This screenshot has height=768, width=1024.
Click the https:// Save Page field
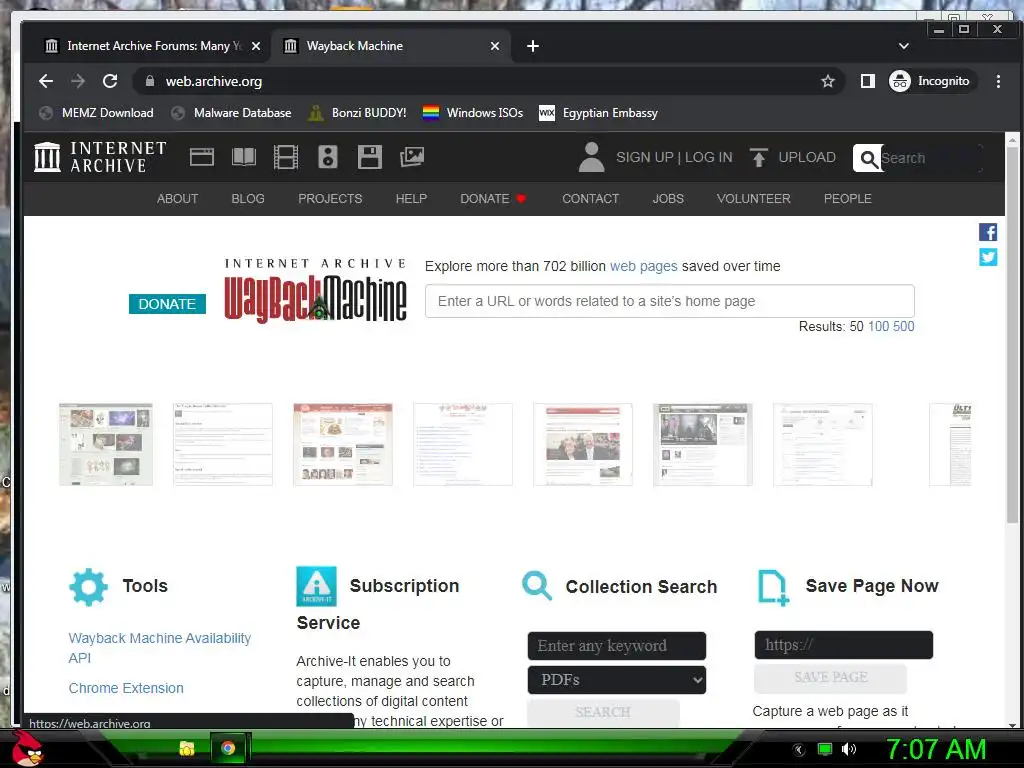844,645
